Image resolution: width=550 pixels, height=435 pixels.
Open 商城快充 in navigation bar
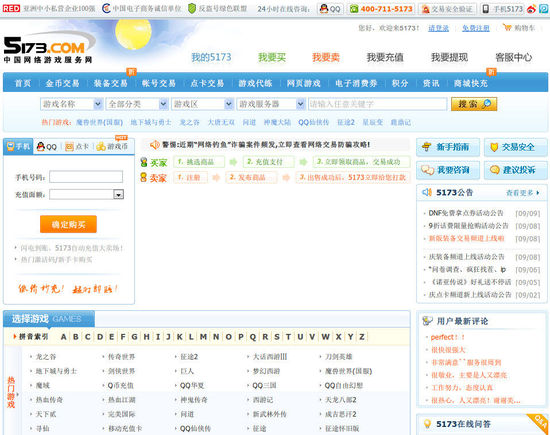coord(471,83)
